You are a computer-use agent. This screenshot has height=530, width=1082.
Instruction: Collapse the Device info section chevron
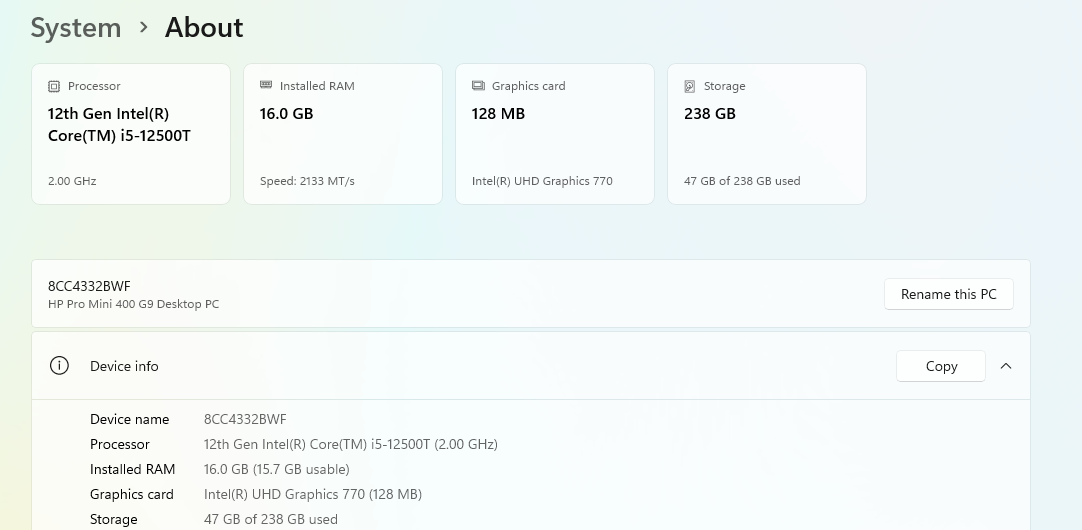(1006, 366)
